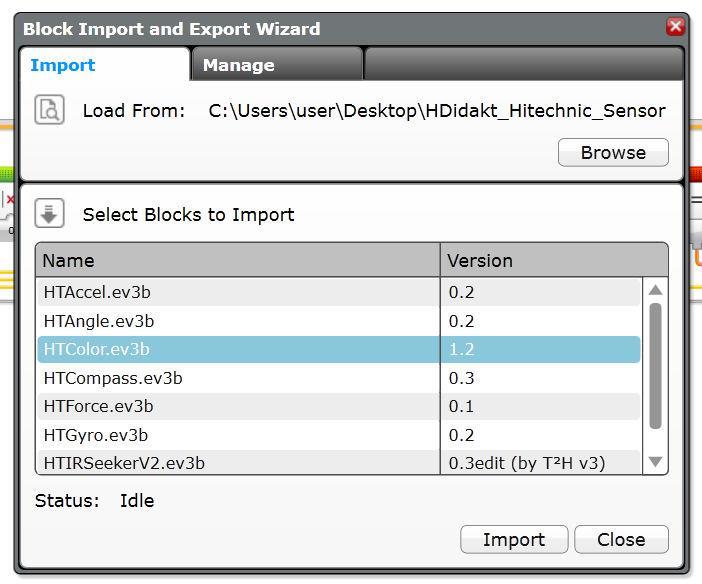
Task: Select the HTAngle.ev3b block
Action: click(339, 321)
